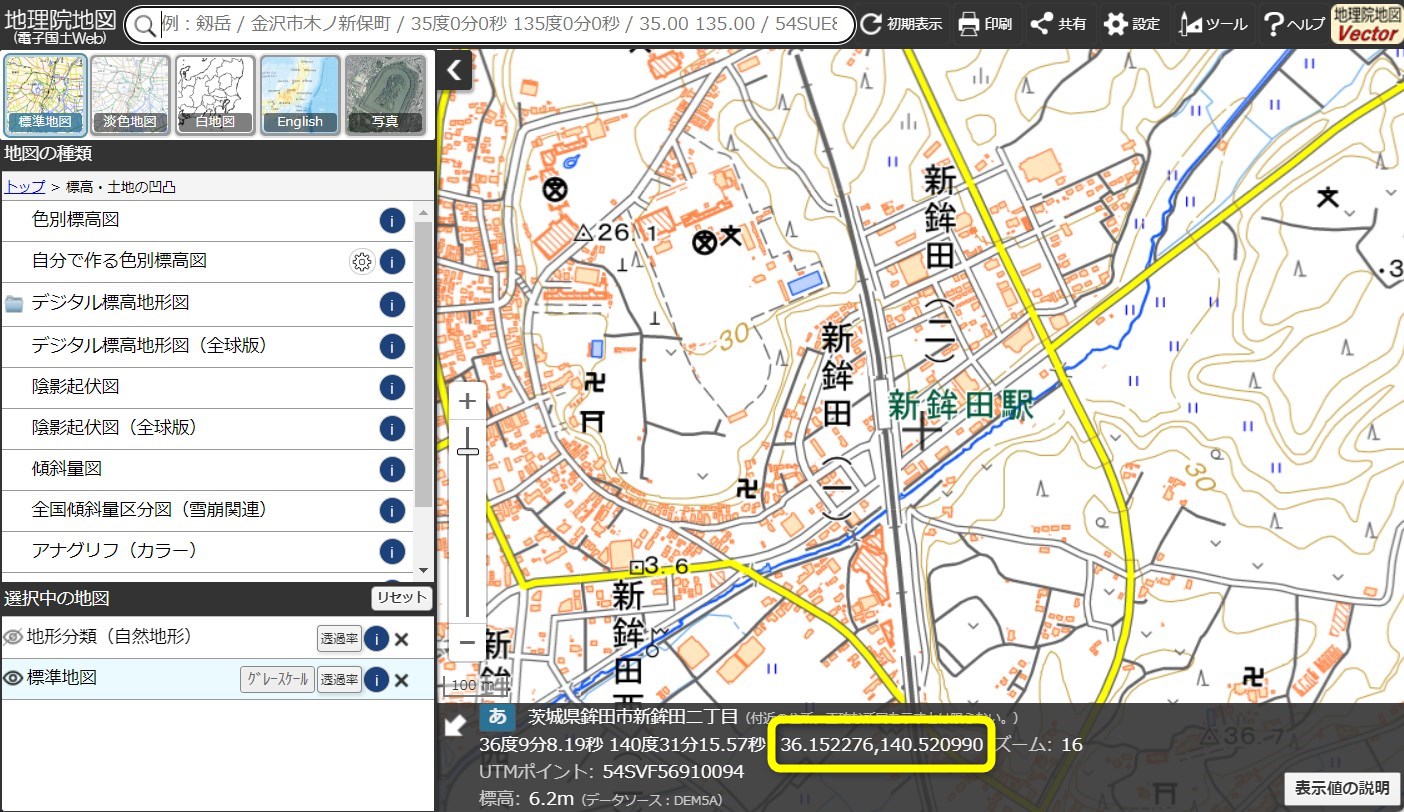Open 透過率 for selected 標準地図
The height and width of the screenshot is (812, 1404).
click(x=339, y=680)
